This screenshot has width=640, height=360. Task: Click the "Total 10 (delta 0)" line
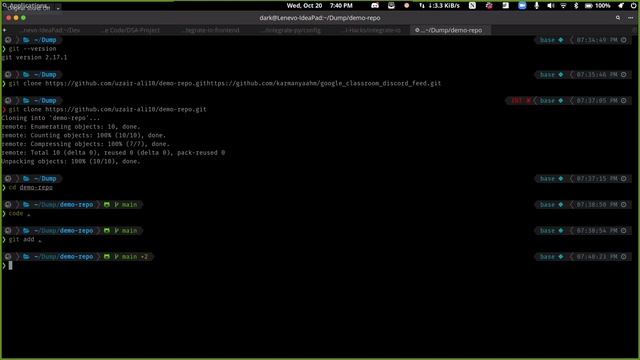pos(113,153)
